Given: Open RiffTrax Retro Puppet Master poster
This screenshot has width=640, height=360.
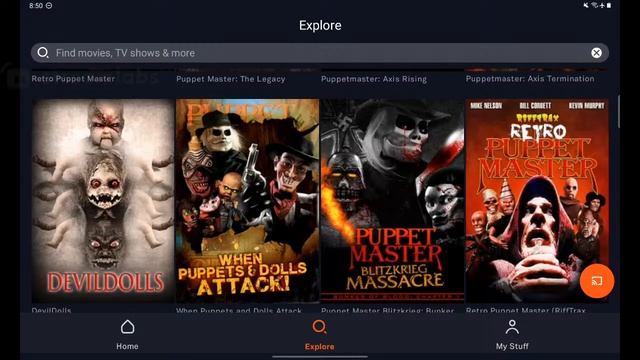Looking at the screenshot, I should pos(537,200).
